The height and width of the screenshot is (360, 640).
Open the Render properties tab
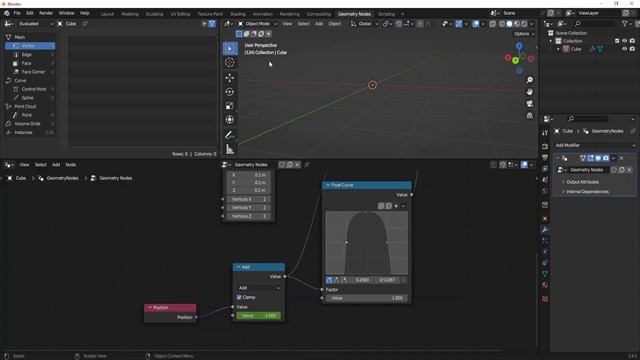click(x=545, y=146)
